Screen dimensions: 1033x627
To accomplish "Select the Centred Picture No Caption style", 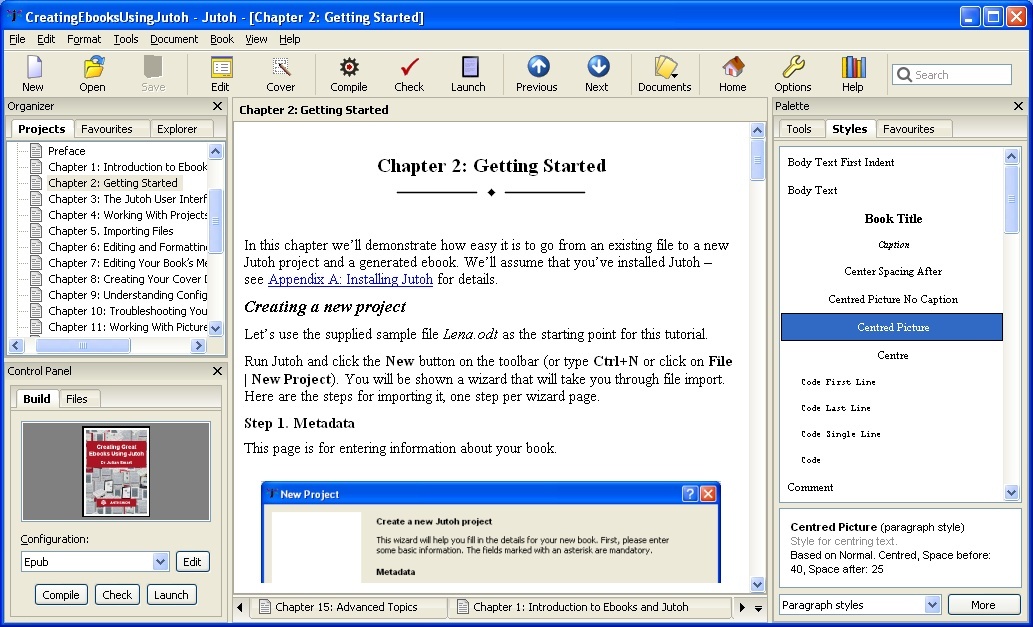I will (893, 299).
